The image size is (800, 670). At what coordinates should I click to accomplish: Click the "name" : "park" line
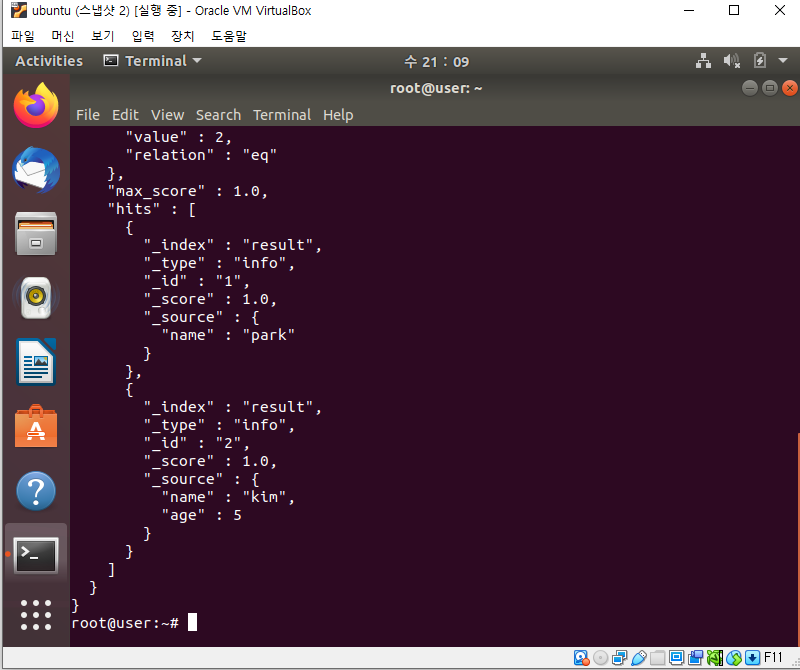point(228,335)
